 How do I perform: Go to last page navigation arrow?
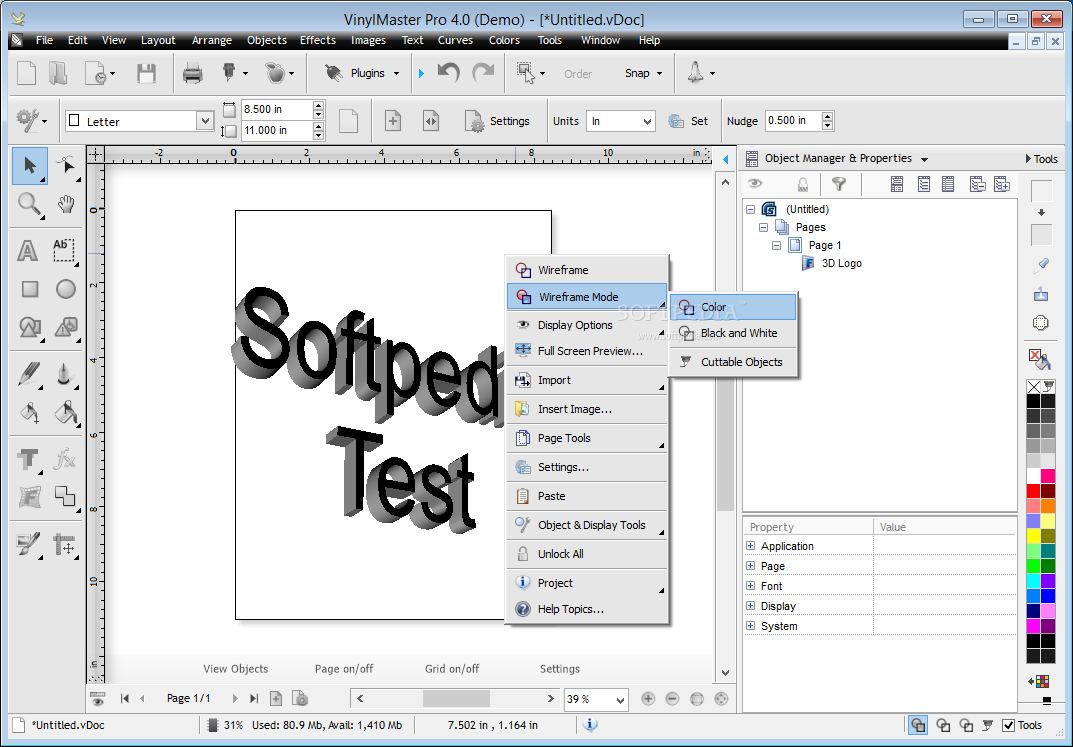[254, 698]
